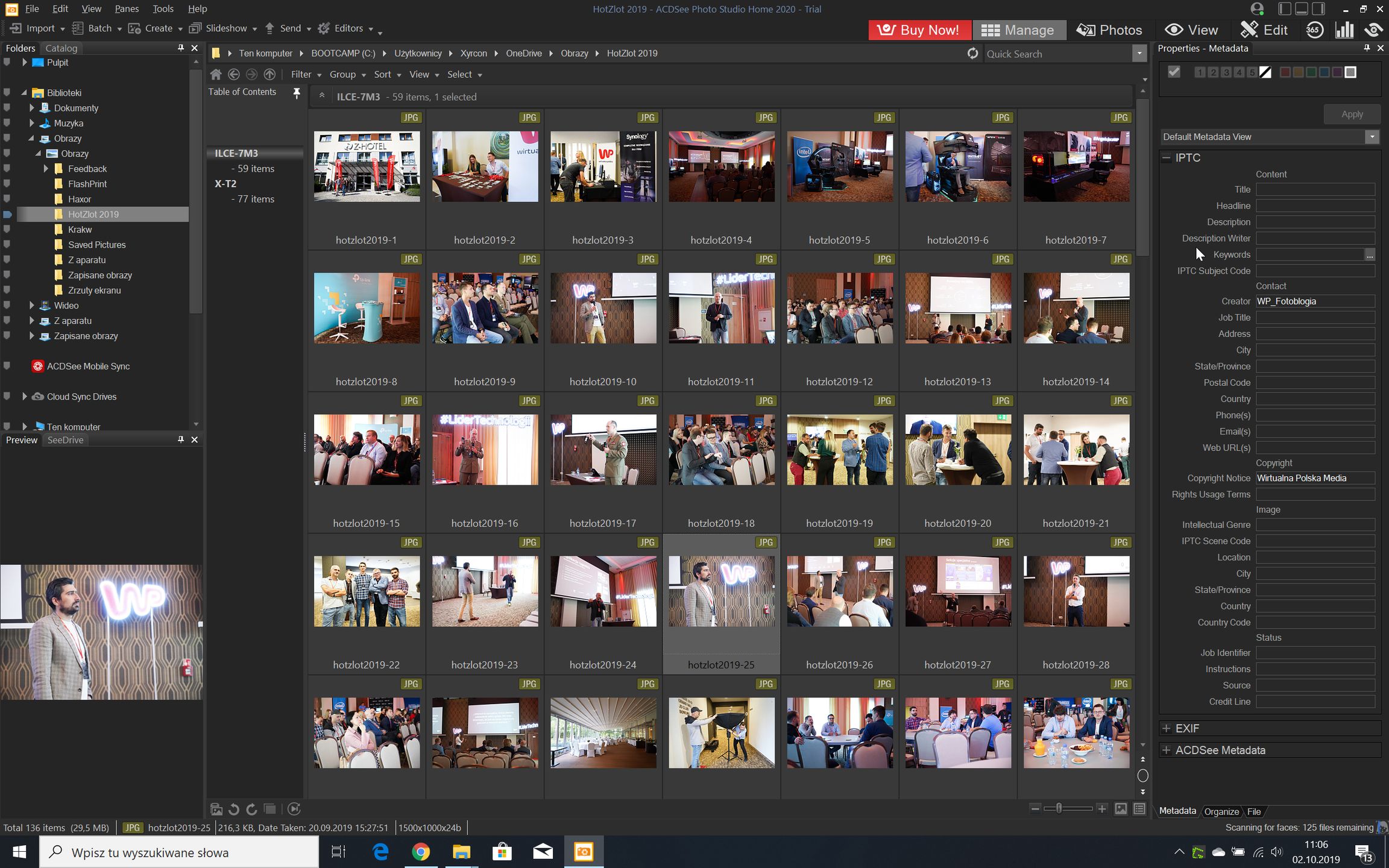Open the Dashboard bar chart icon
The image size is (1389, 868).
(x=1344, y=30)
